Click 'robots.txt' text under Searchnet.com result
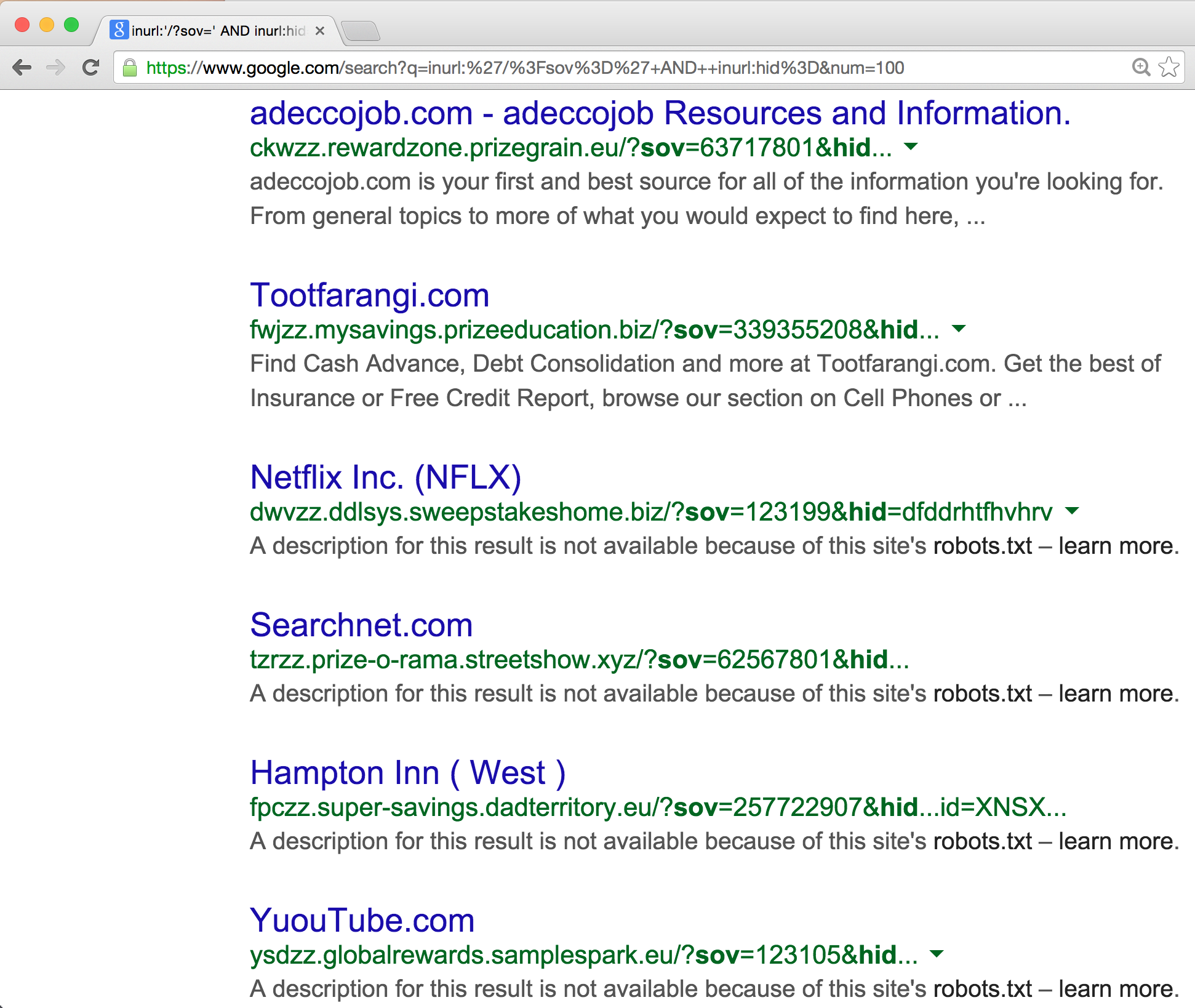Screen dimensions: 1195x1008 (983, 694)
